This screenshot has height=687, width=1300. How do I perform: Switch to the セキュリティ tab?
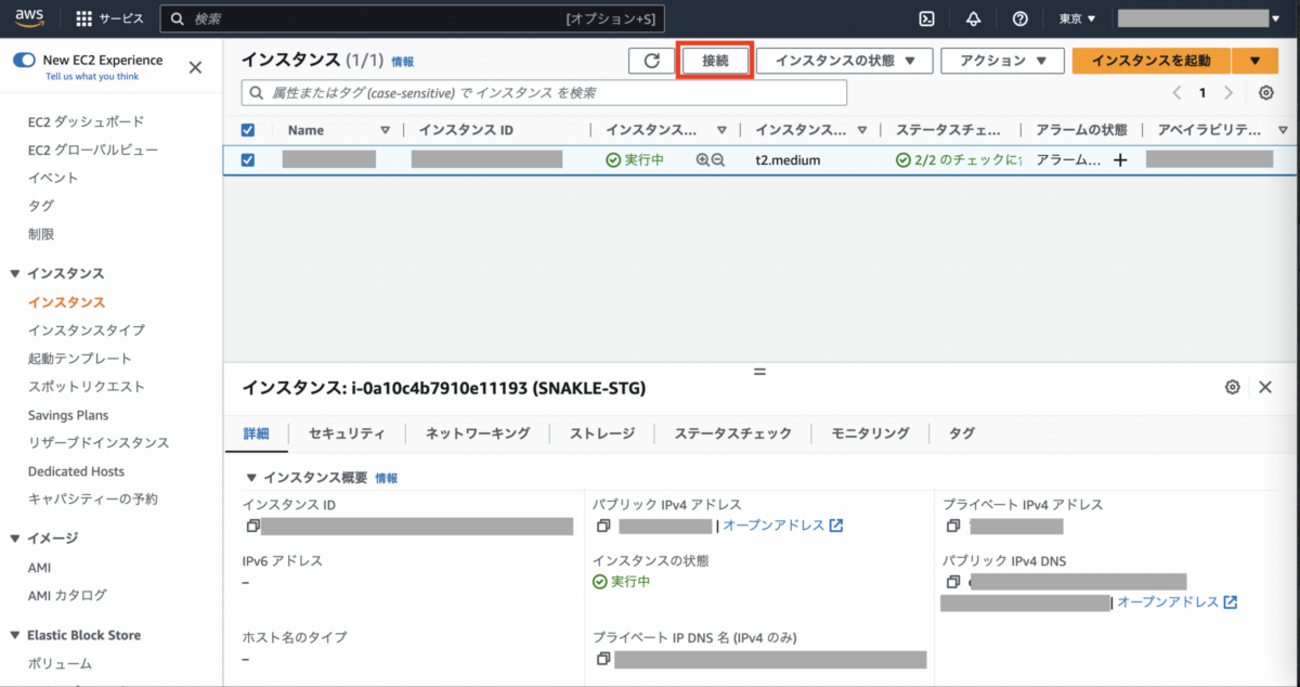pyautogui.click(x=346, y=433)
